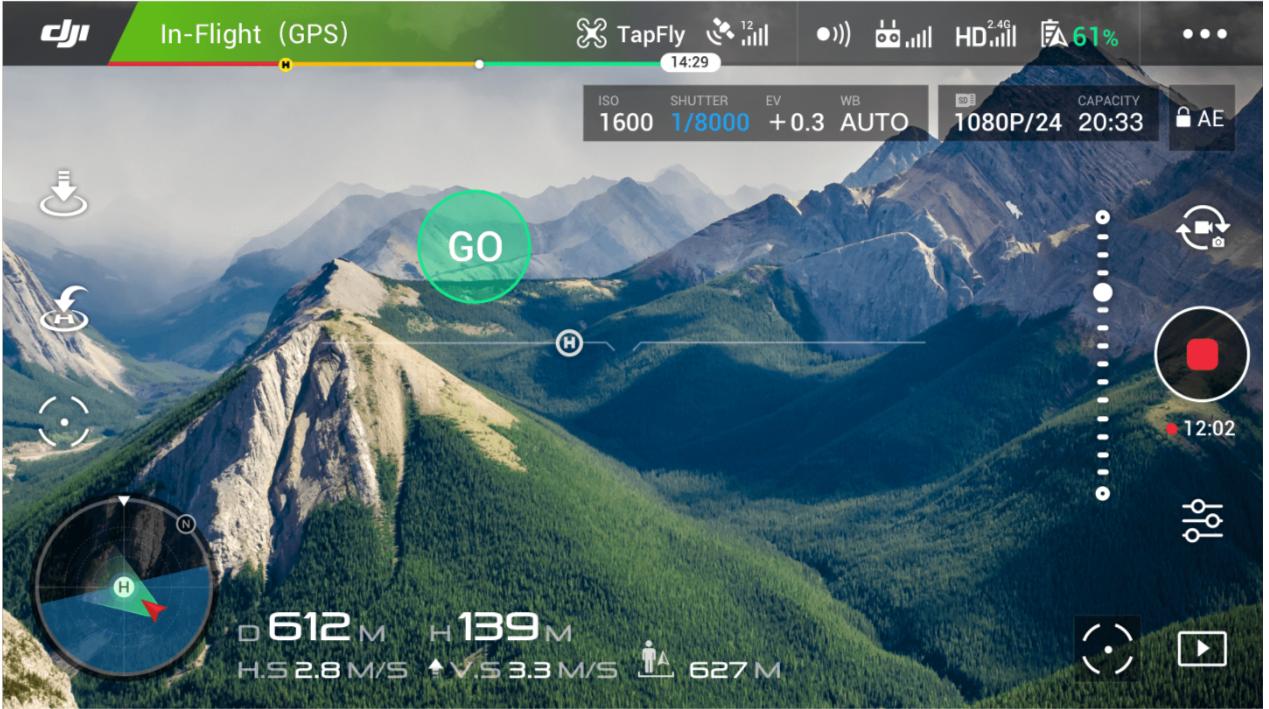The height and width of the screenshot is (709, 1269).
Task: Toggle the AE lock
Action: (1200, 118)
